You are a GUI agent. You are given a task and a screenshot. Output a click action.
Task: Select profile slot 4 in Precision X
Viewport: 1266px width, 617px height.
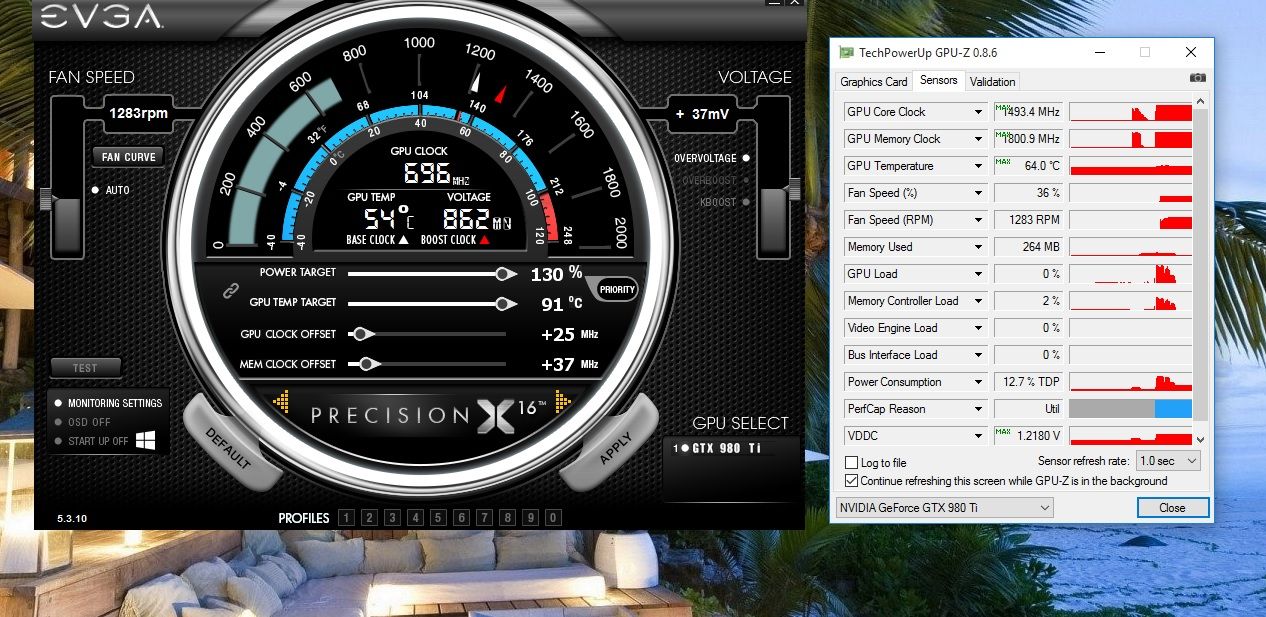[x=415, y=517]
